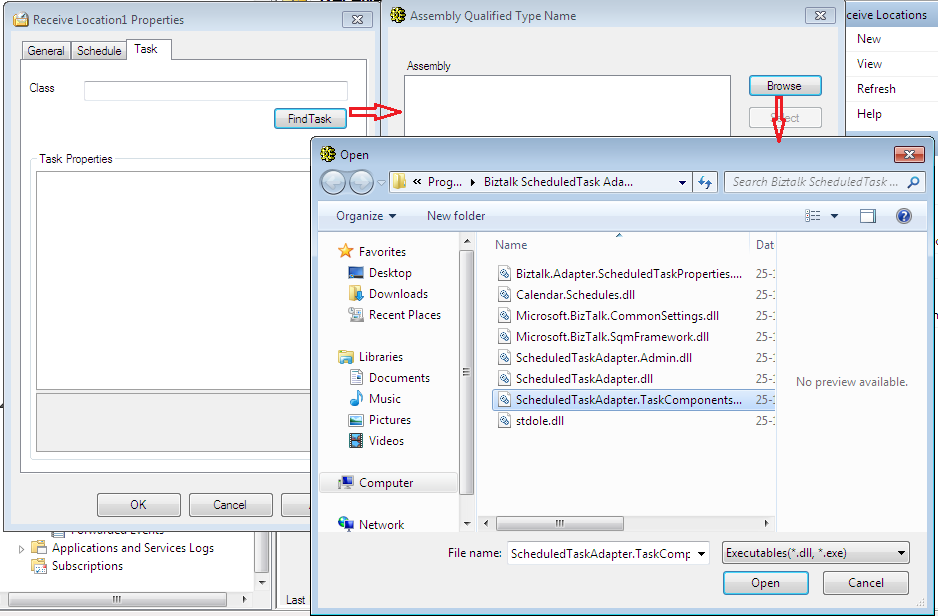Click Refresh in Receive Locations actions
Screen dimensions: 938x616
pos(876,89)
